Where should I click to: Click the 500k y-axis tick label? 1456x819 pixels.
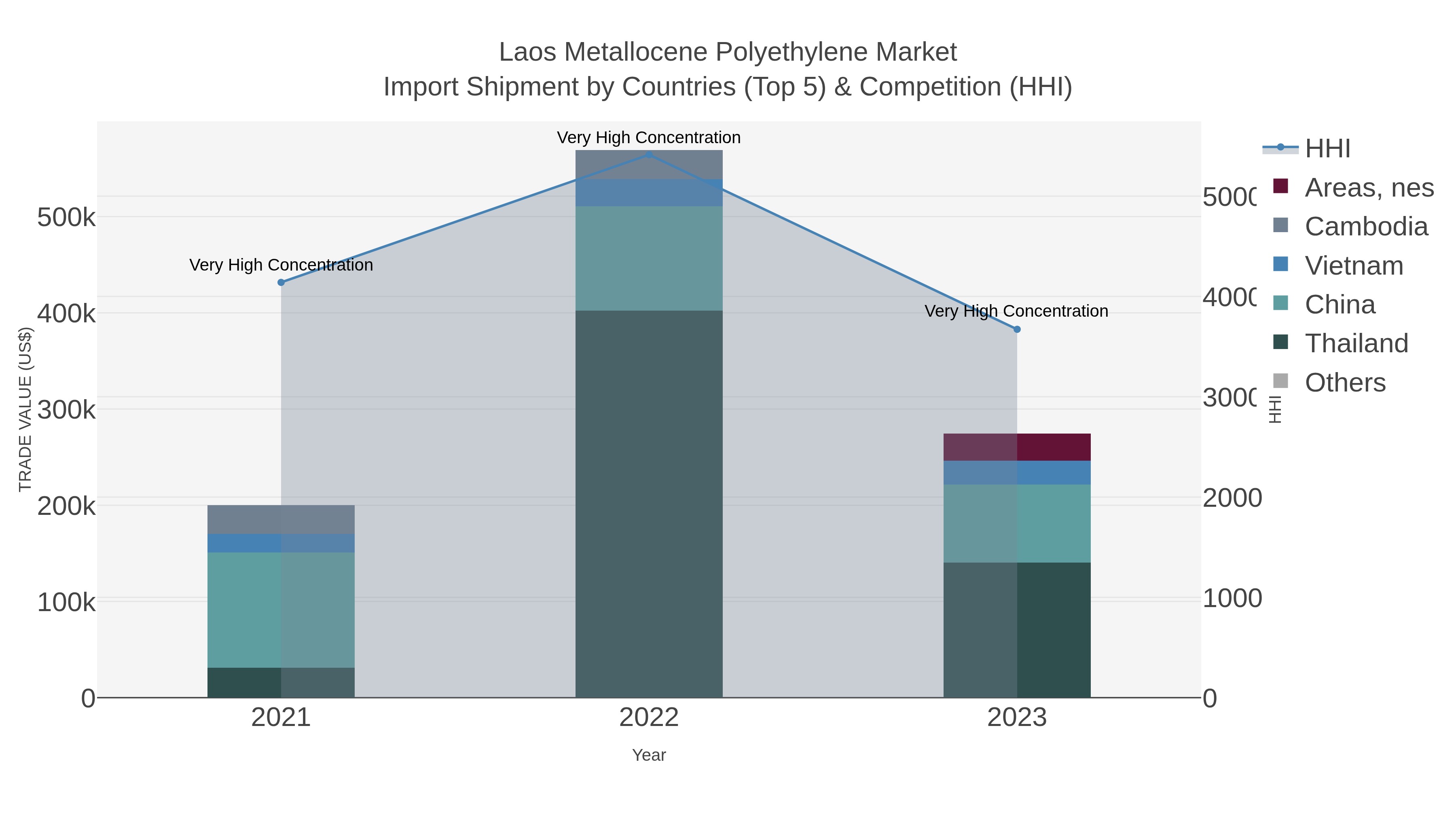[67, 217]
